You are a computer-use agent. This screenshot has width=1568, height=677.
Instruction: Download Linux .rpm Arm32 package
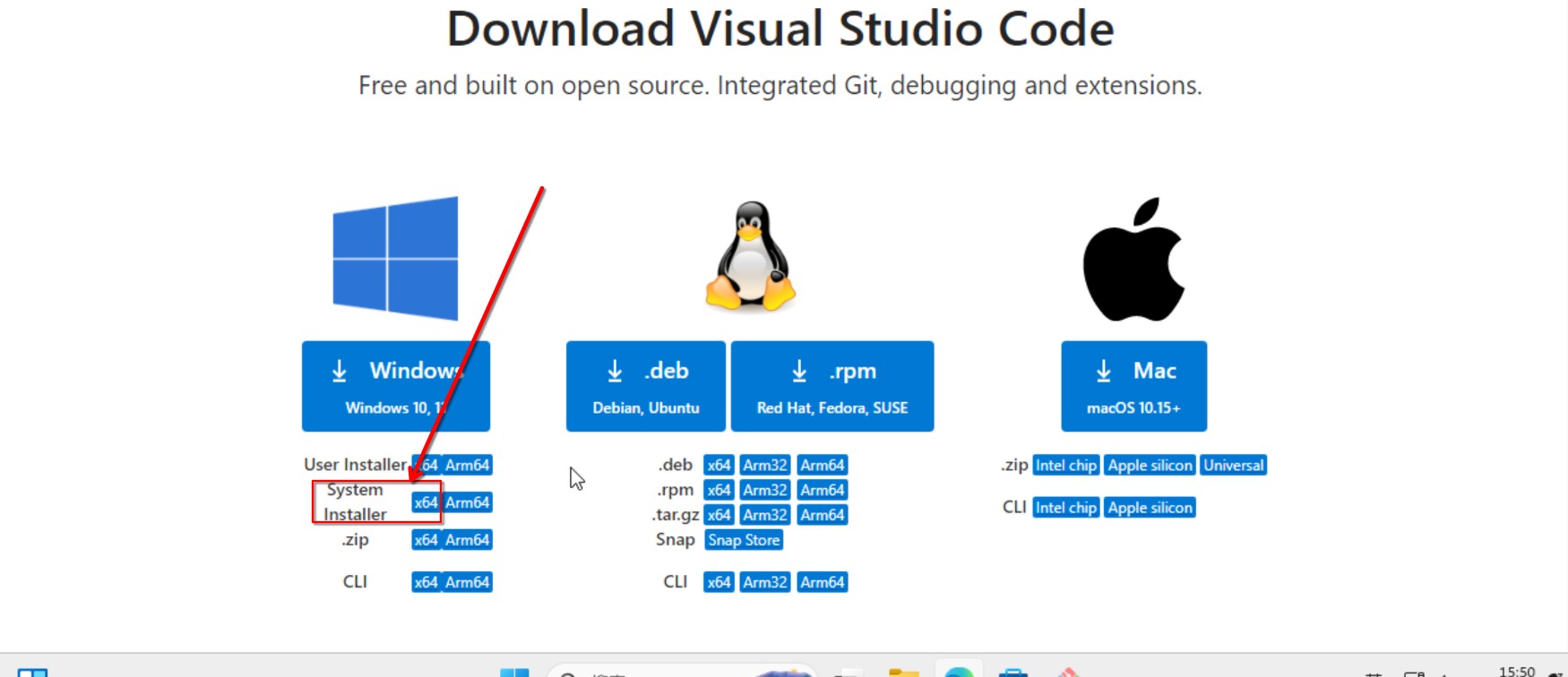(765, 490)
